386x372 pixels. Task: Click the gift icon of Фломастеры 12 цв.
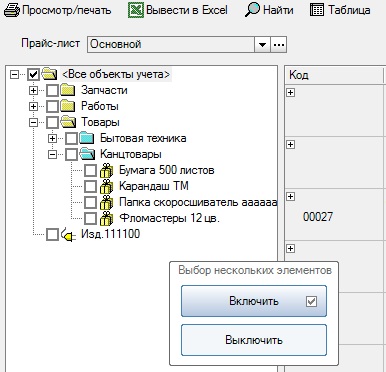(106, 218)
